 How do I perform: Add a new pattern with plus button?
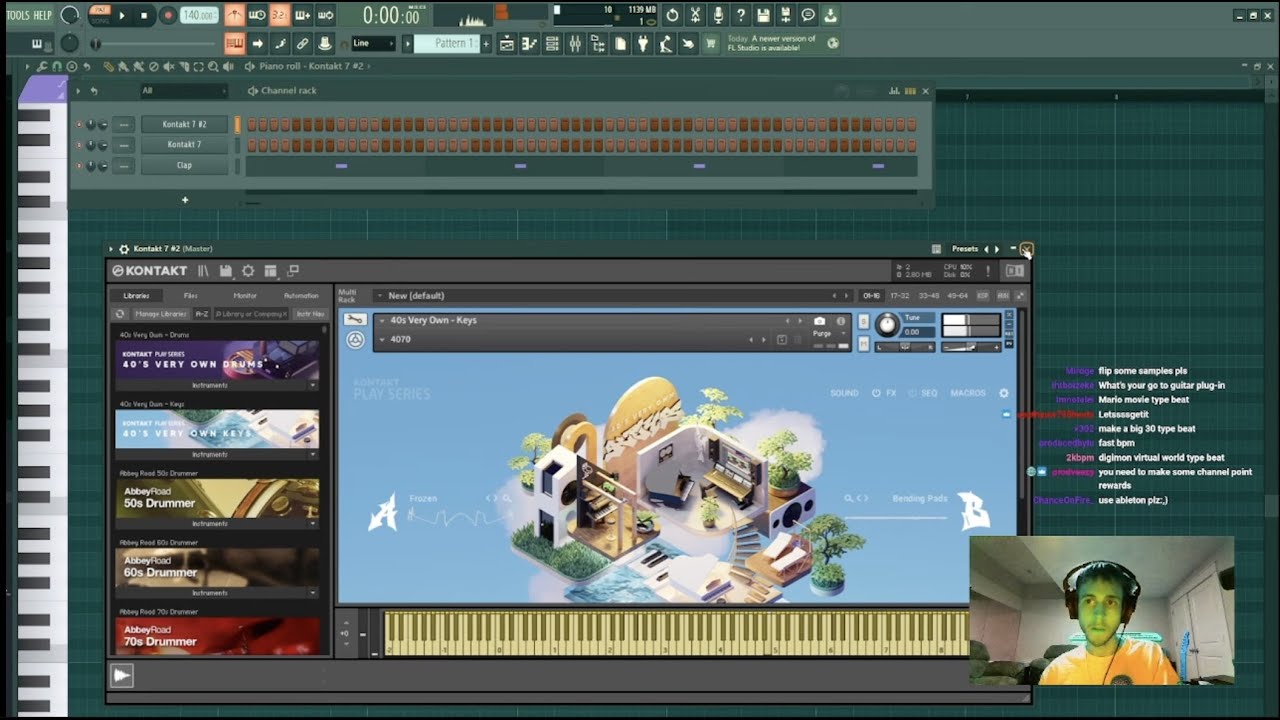pos(486,44)
